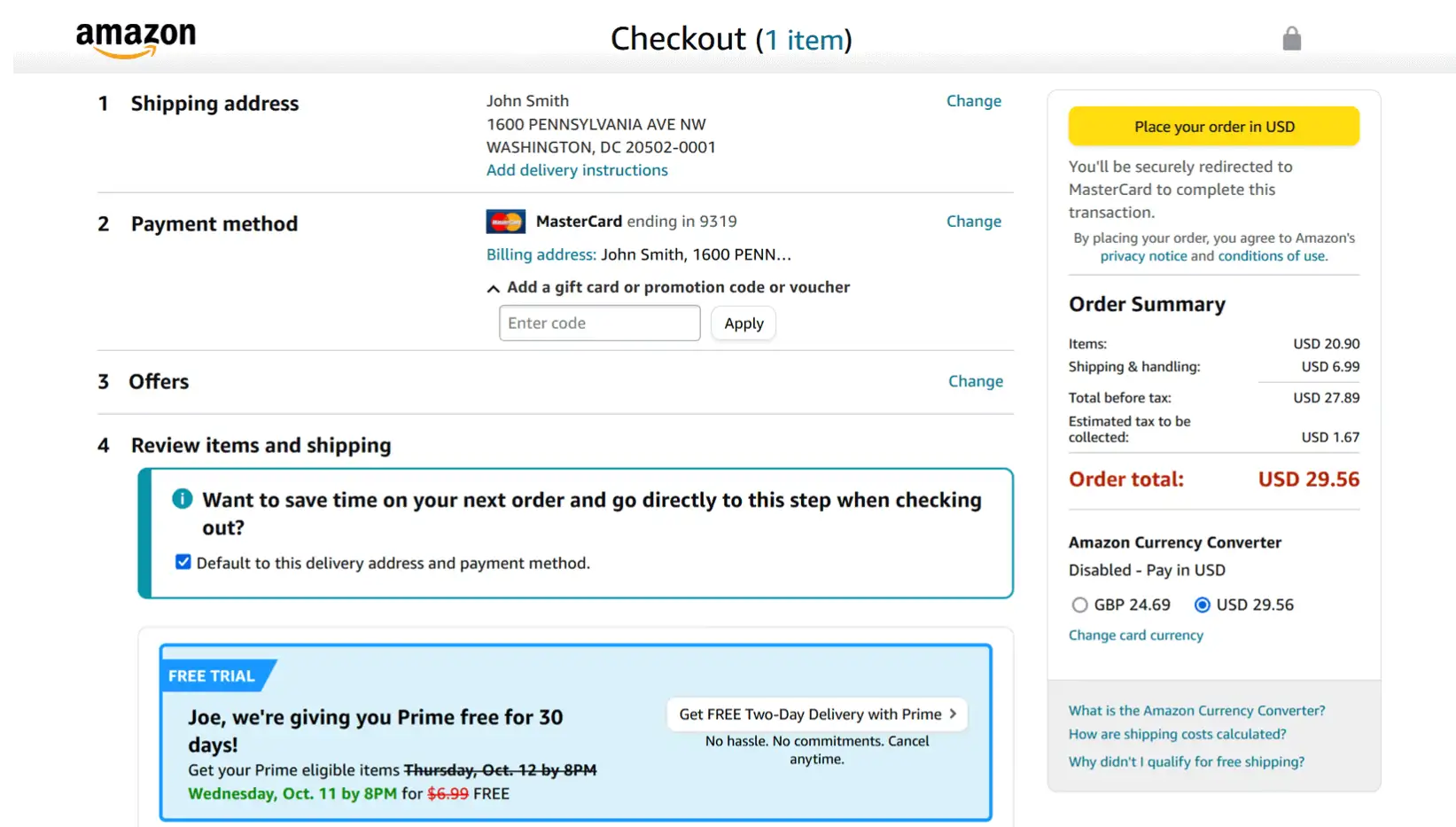This screenshot has width=1456, height=827.
Task: Open the privacy notice link
Action: pyautogui.click(x=1143, y=256)
